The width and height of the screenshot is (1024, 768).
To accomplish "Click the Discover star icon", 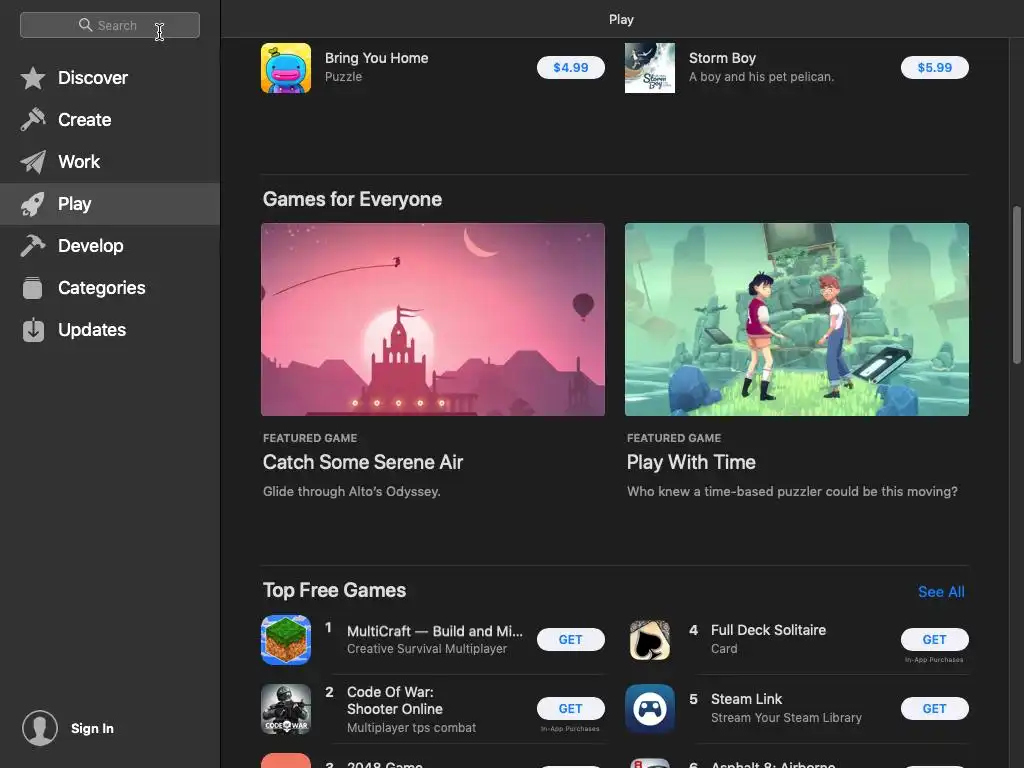I will pyautogui.click(x=33, y=78).
